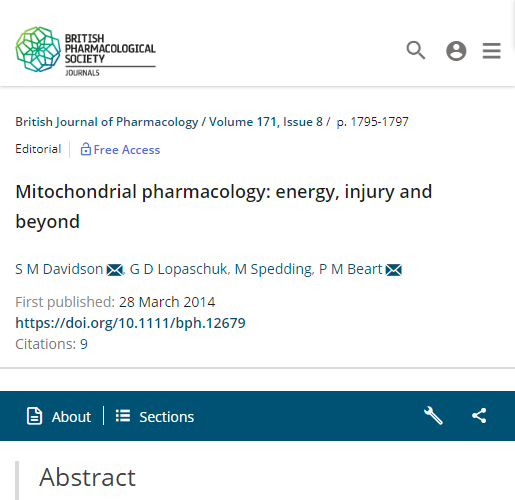Open the hamburger menu icon
This screenshot has height=500, width=515.
coord(491,51)
